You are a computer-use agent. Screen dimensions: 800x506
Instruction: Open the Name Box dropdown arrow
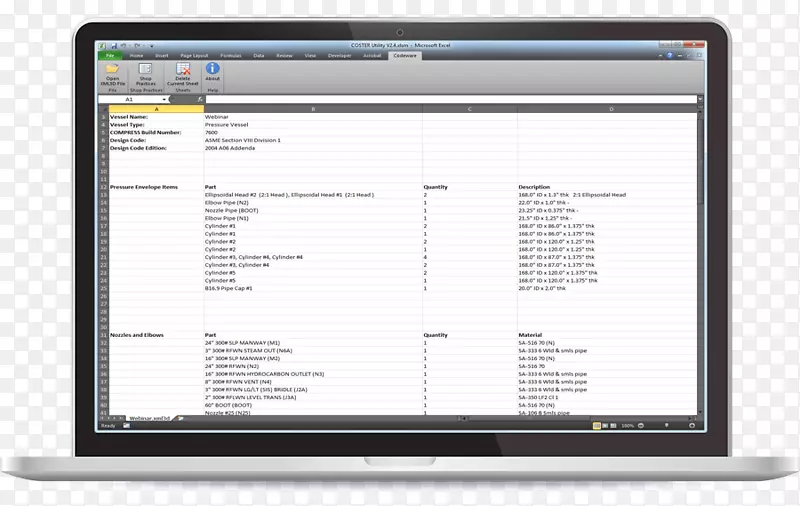166,100
